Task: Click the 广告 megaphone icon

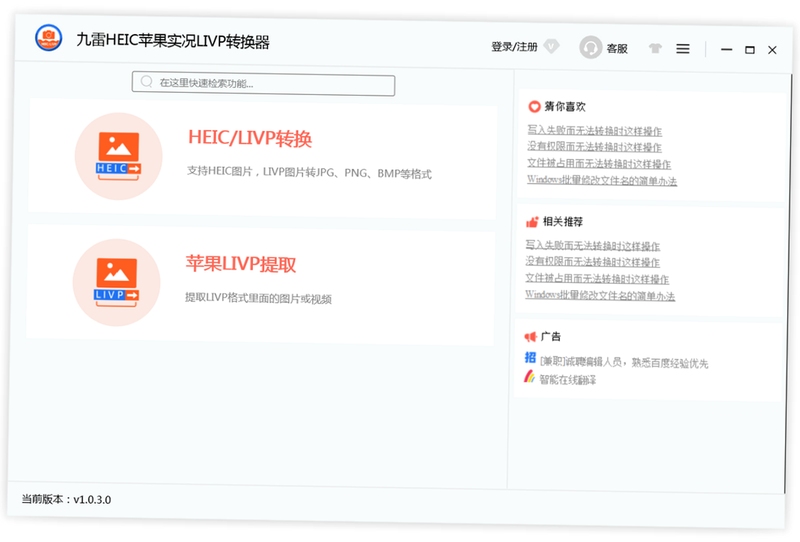Action: 530,336
